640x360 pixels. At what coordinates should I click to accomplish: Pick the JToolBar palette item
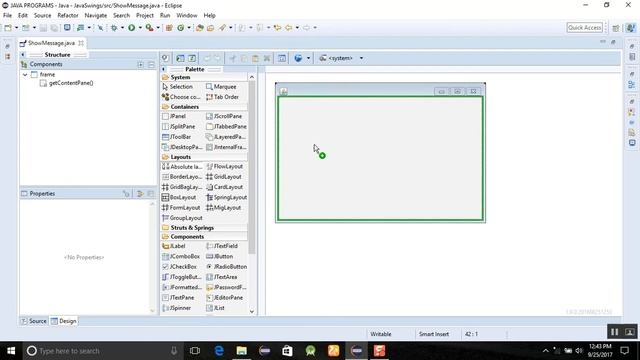[x=177, y=137]
